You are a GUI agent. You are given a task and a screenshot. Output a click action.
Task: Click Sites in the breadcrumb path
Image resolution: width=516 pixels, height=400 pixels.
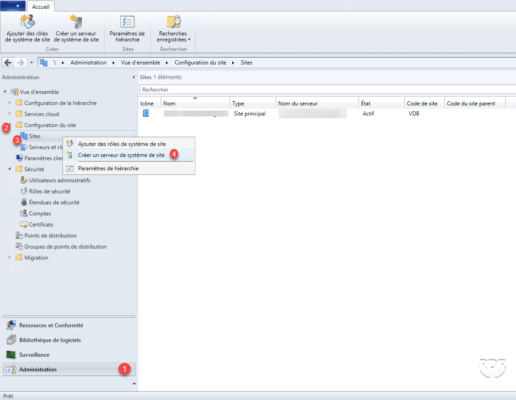click(x=246, y=63)
